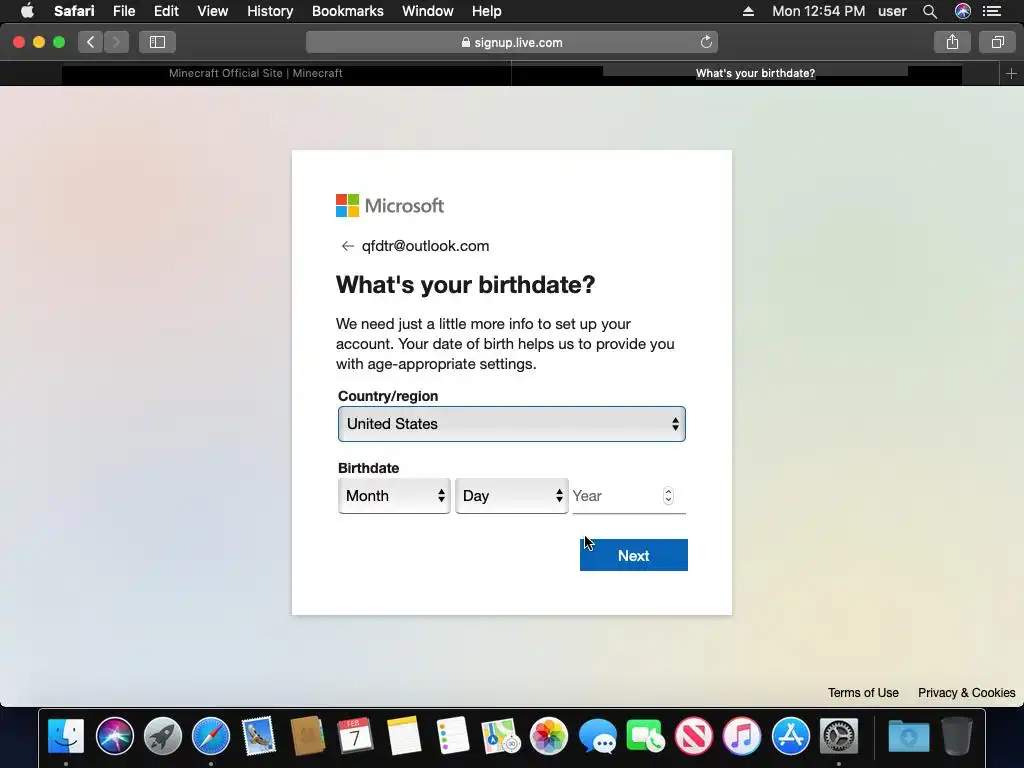Open Notes icon in Dock
The width and height of the screenshot is (1024, 768).
click(404, 736)
